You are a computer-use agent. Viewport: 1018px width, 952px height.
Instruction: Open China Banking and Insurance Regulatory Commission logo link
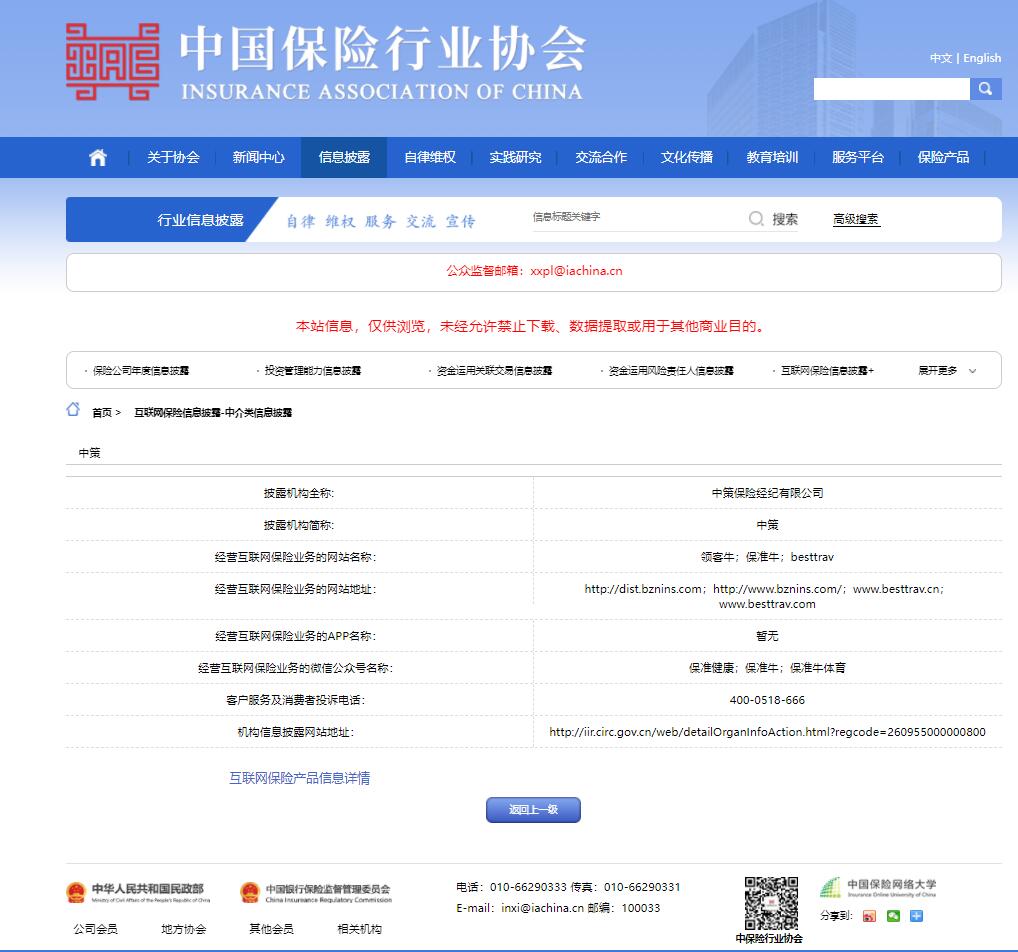click(316, 892)
